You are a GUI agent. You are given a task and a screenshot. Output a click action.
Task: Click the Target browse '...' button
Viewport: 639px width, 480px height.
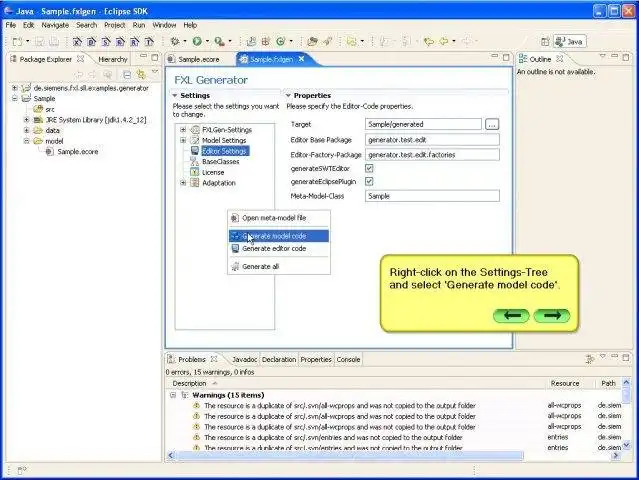pos(492,124)
